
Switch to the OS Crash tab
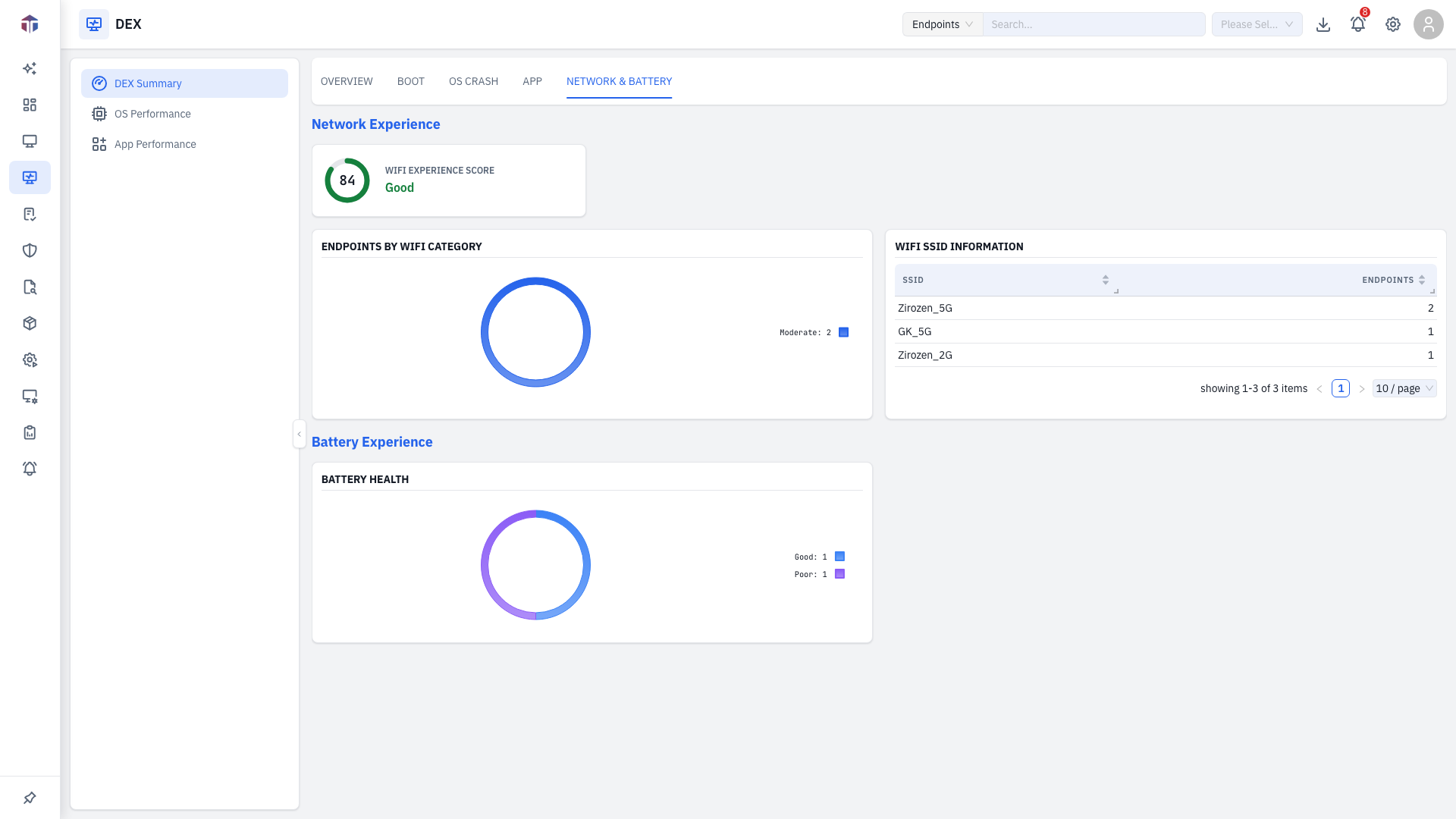coord(473,81)
